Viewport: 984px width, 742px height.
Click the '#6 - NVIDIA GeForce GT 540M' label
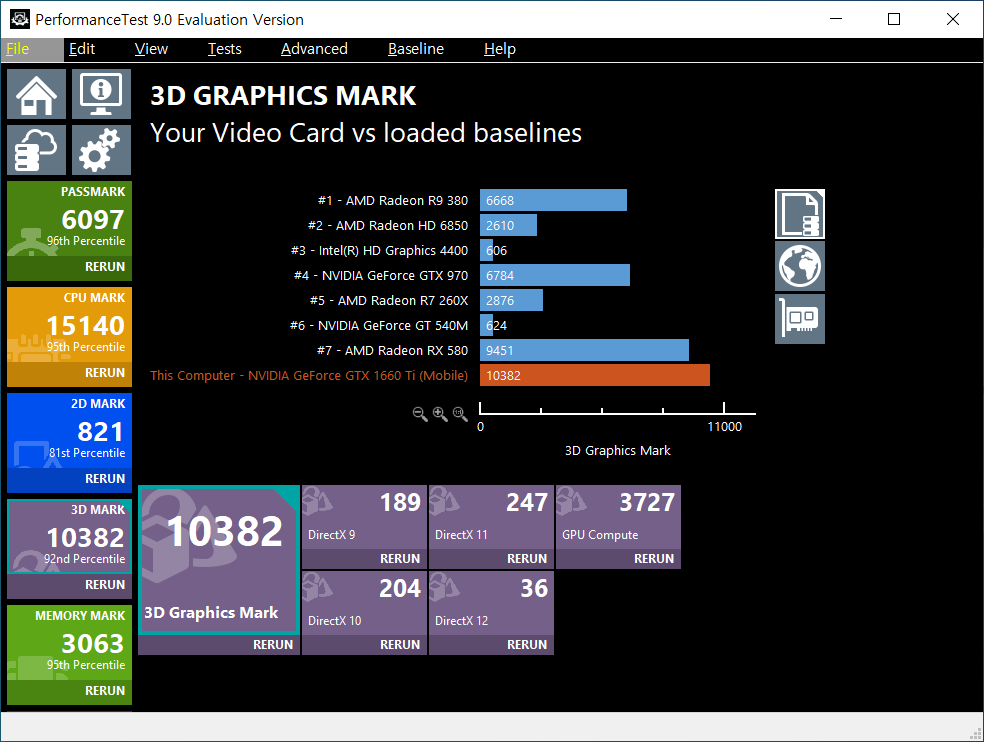378,325
